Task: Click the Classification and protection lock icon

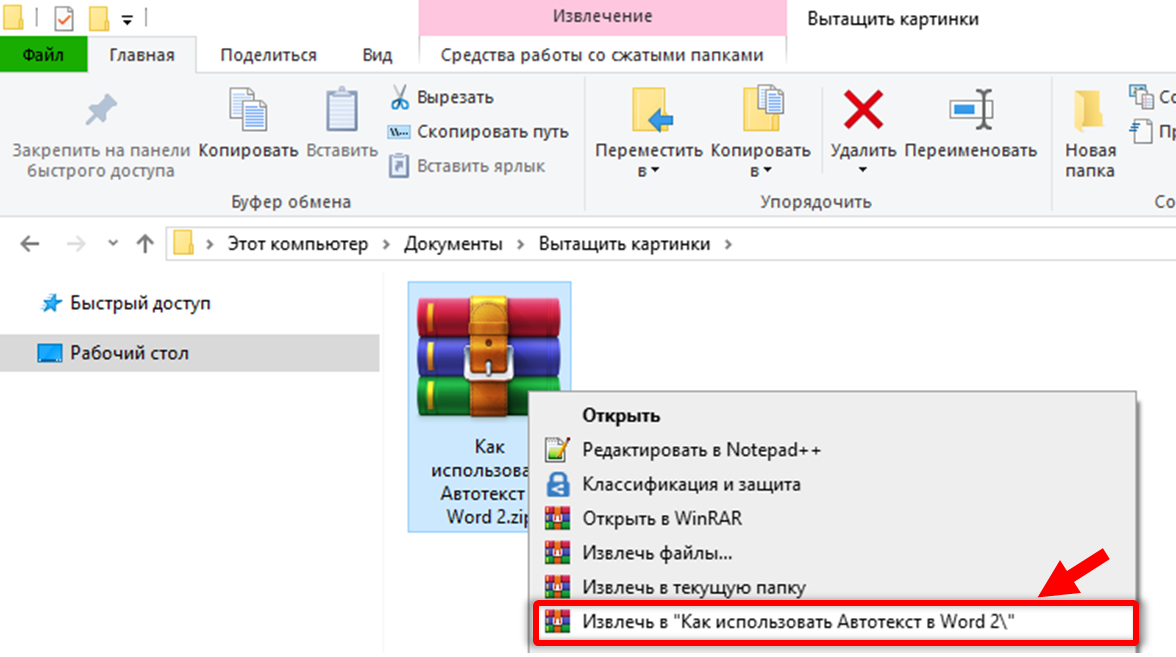Action: pyautogui.click(x=557, y=484)
